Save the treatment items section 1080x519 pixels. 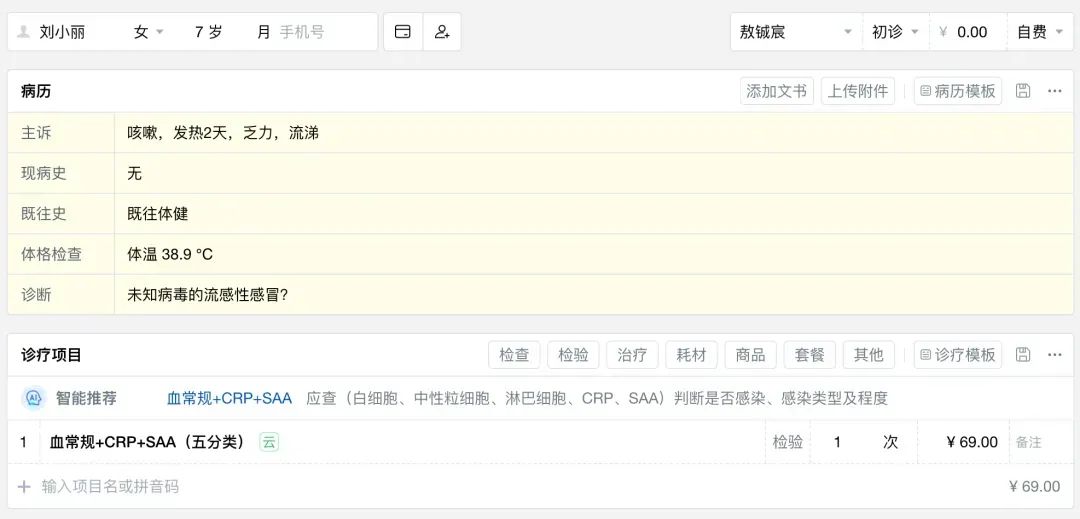coord(1023,355)
